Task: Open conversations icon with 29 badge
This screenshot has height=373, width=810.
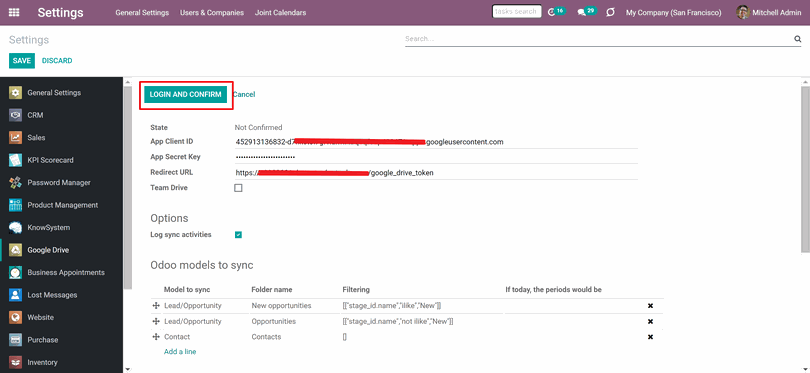Action: point(586,11)
